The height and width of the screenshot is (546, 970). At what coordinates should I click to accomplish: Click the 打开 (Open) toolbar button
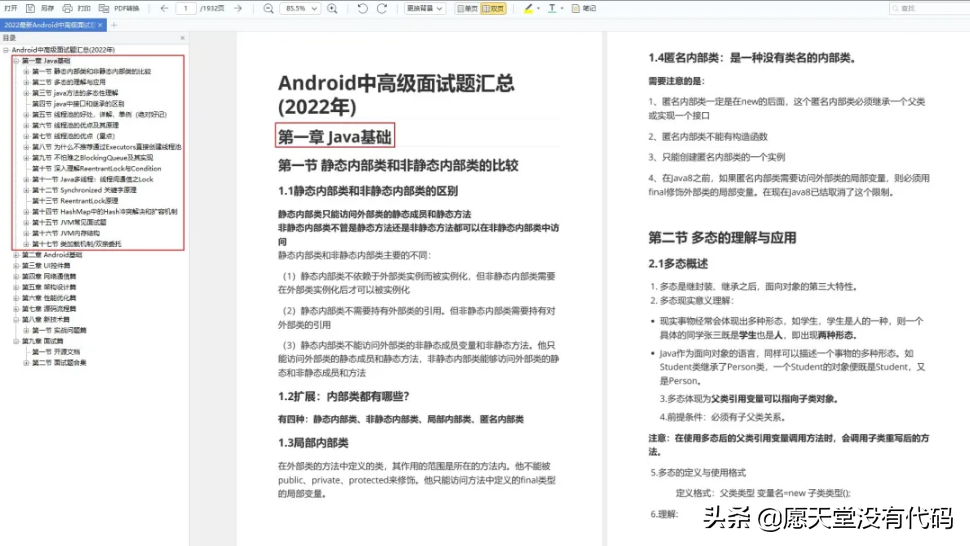[11, 8]
